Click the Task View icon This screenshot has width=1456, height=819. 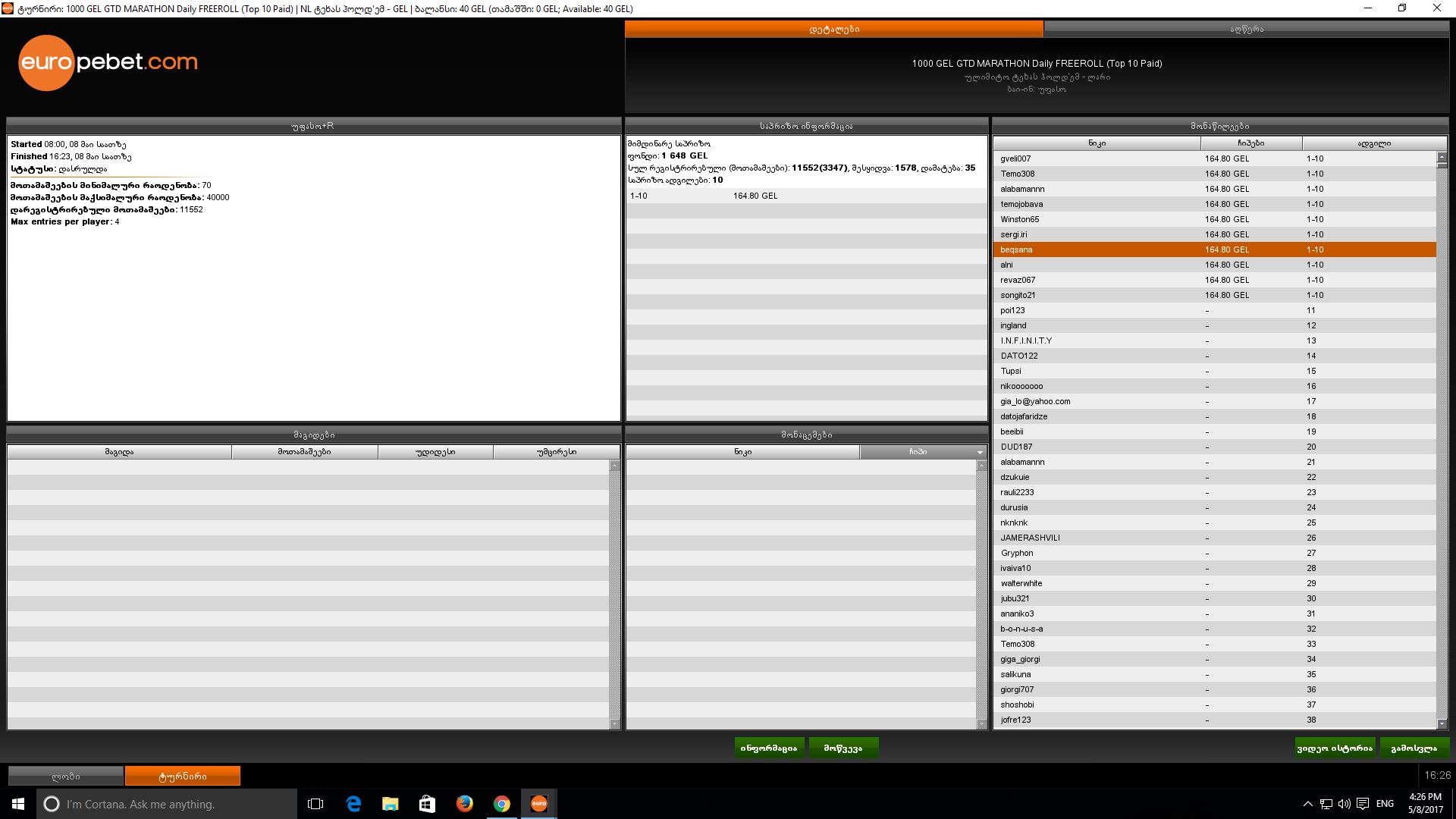click(x=315, y=804)
